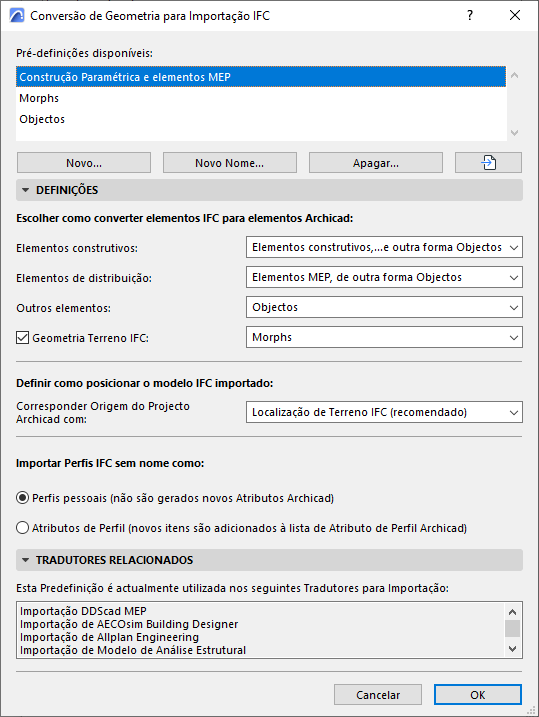Viewport: 539px width, 717px height.
Task: Click the Cancelar button
Action: tap(378, 695)
